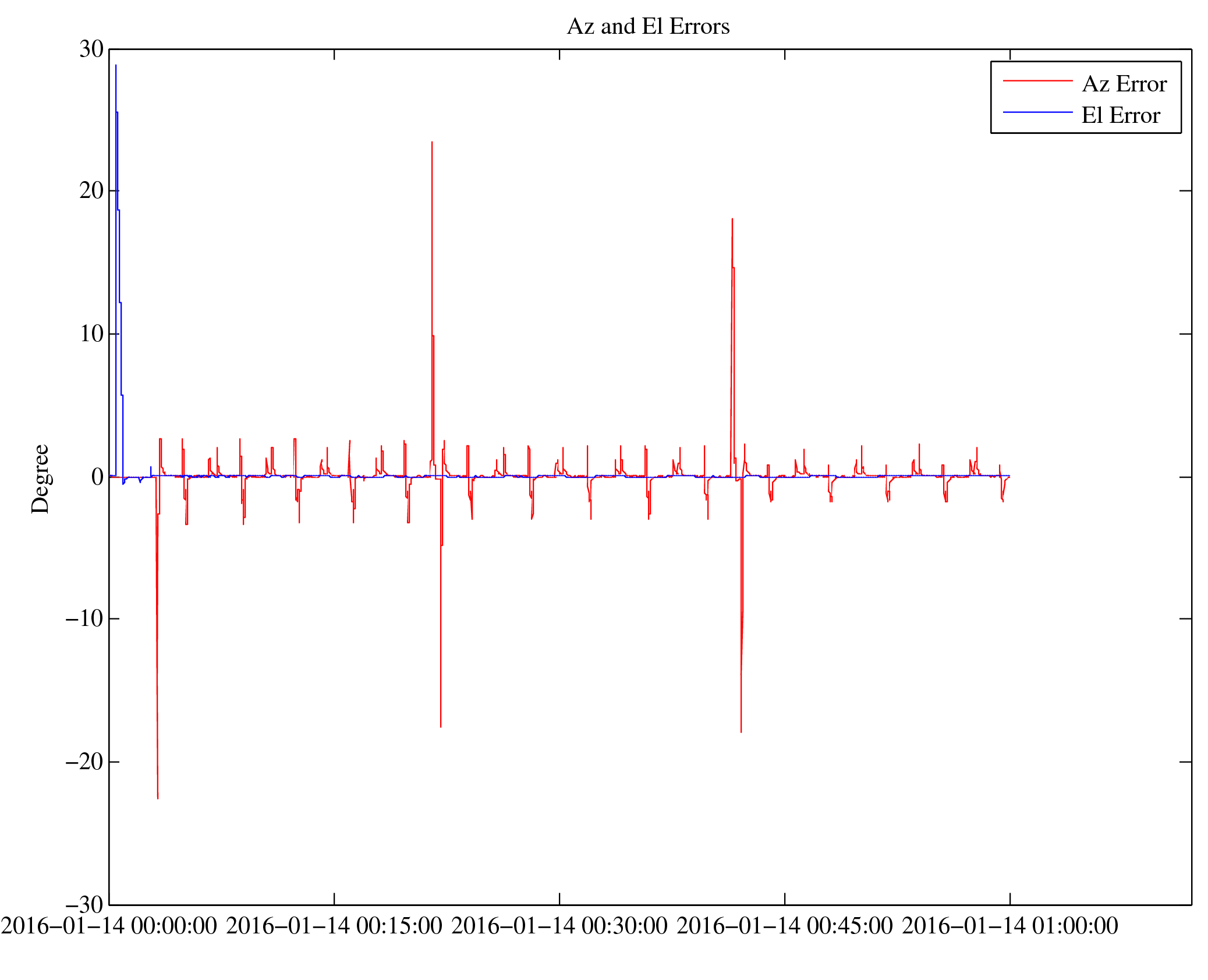
Task: Click the 2016-01-14 00:15:00 x-axis label
Action: 334,926
